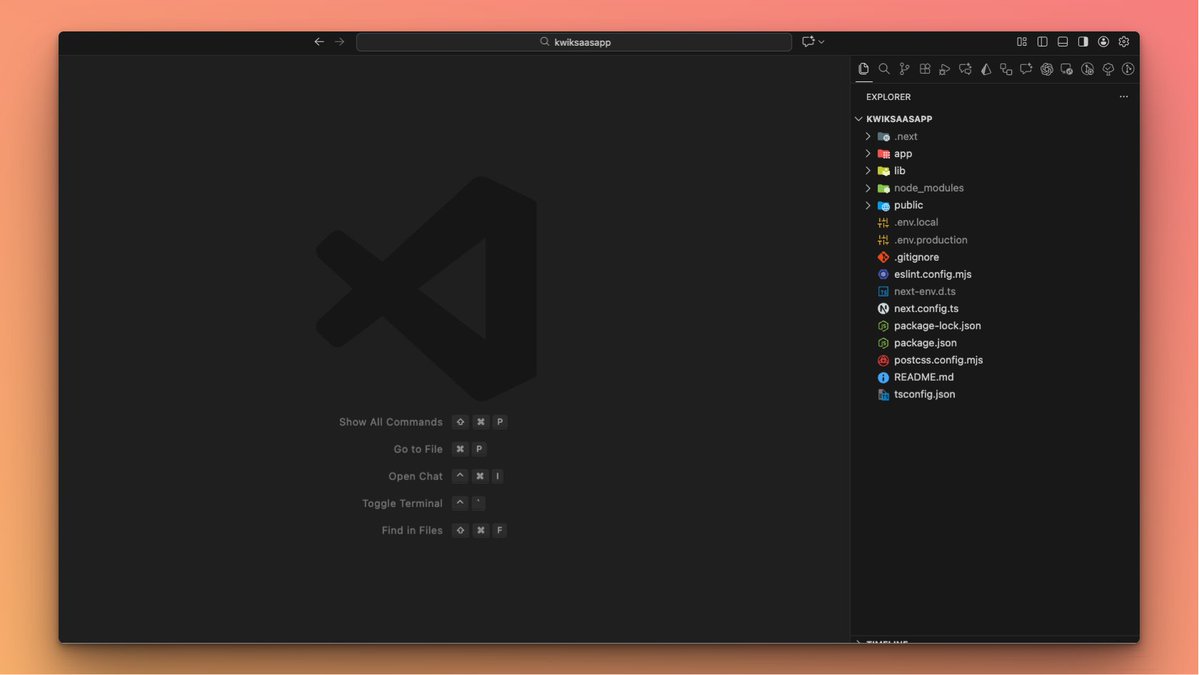Expand the app folder chevron
Screen dimensions: 1199x675
click(x=868, y=154)
